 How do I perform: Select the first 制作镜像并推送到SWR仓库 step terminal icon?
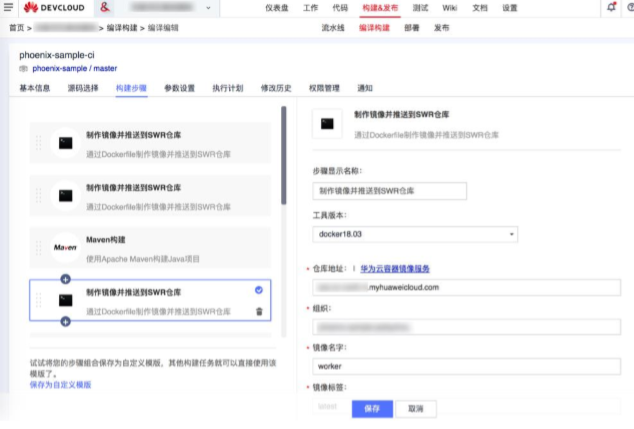(66, 143)
